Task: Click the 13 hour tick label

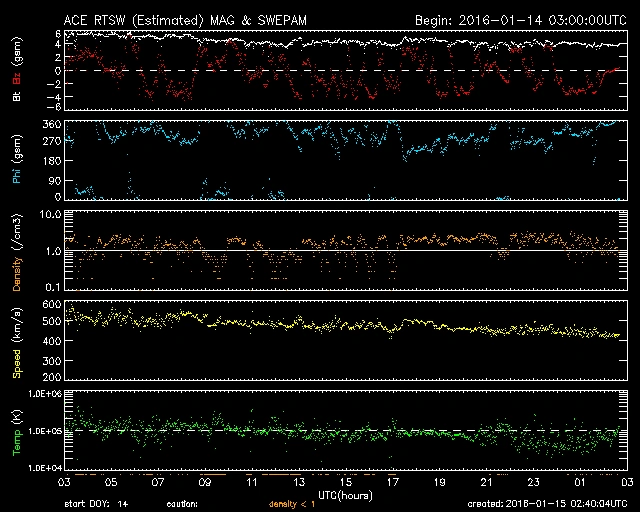Action: 298,482
